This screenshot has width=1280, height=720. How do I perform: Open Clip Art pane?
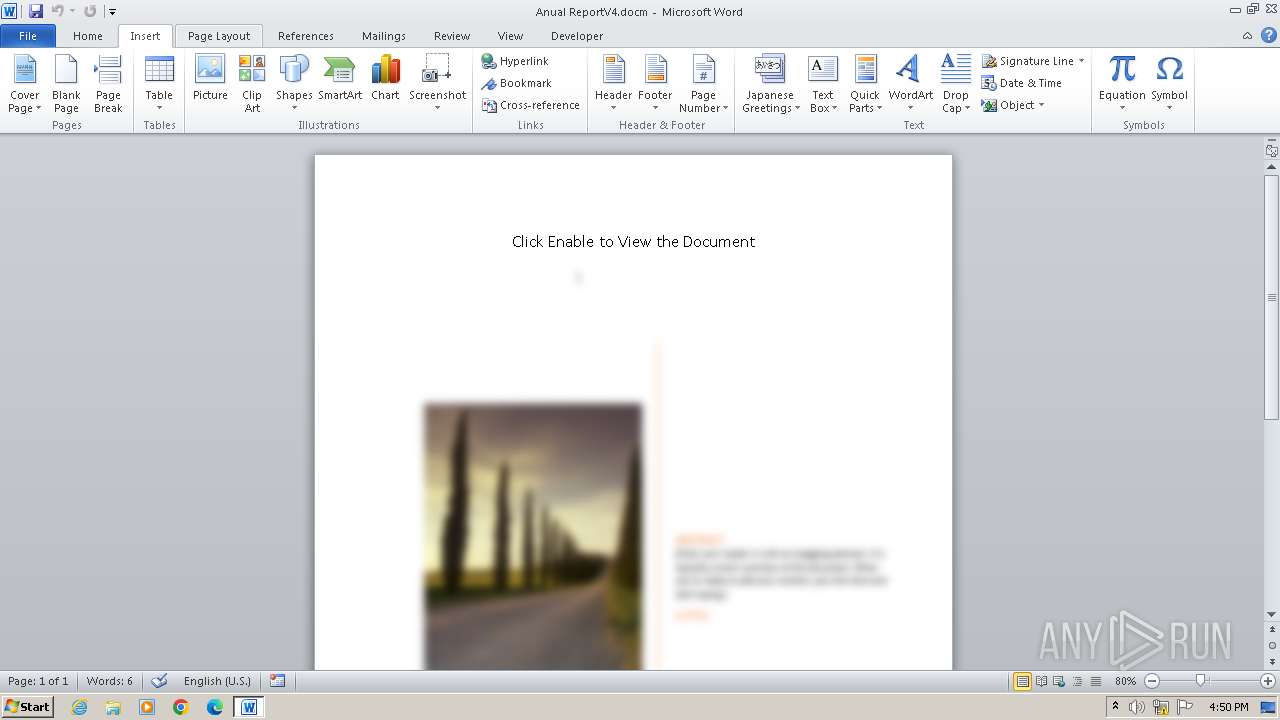252,84
